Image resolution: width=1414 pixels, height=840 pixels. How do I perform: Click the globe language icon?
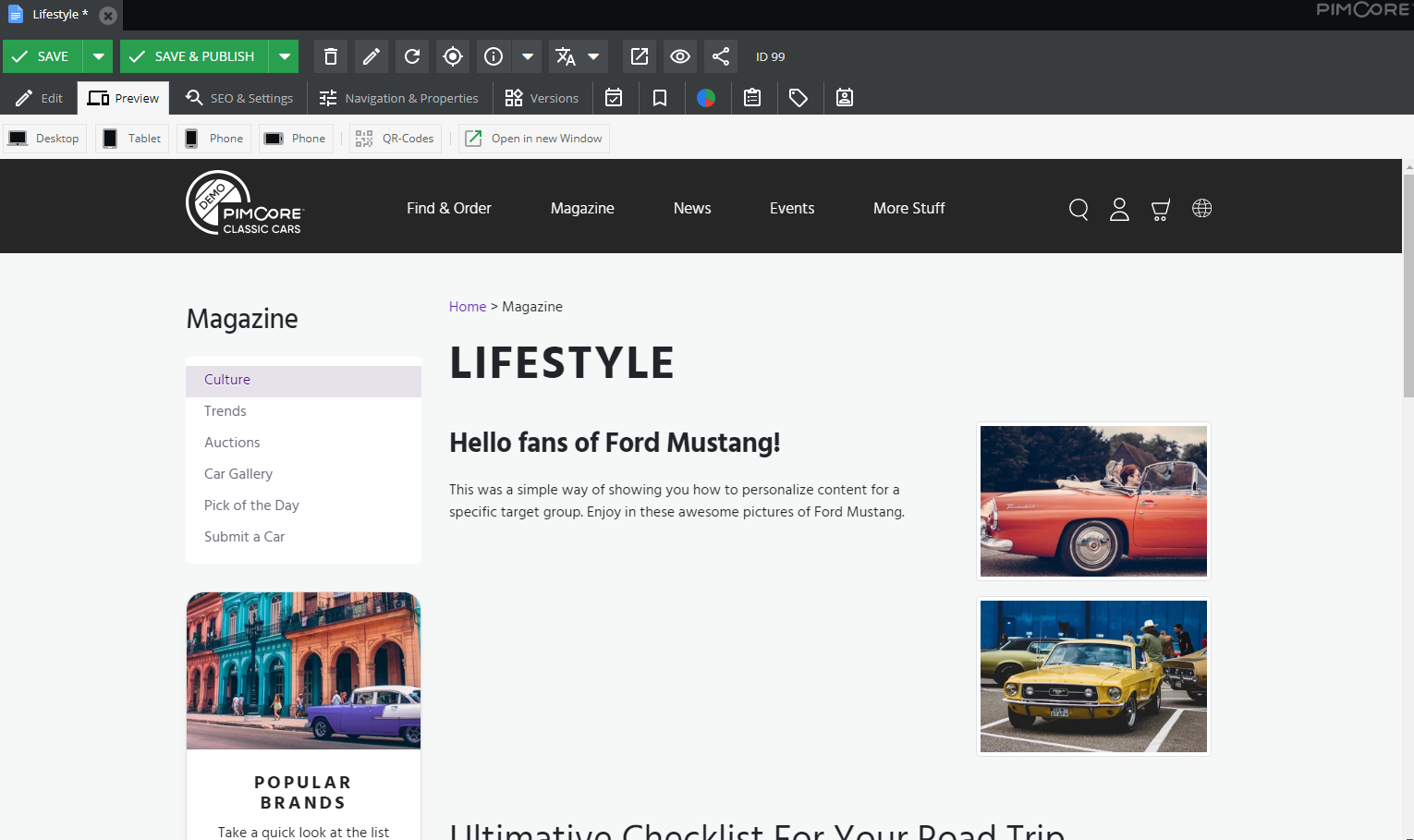[x=1201, y=208]
